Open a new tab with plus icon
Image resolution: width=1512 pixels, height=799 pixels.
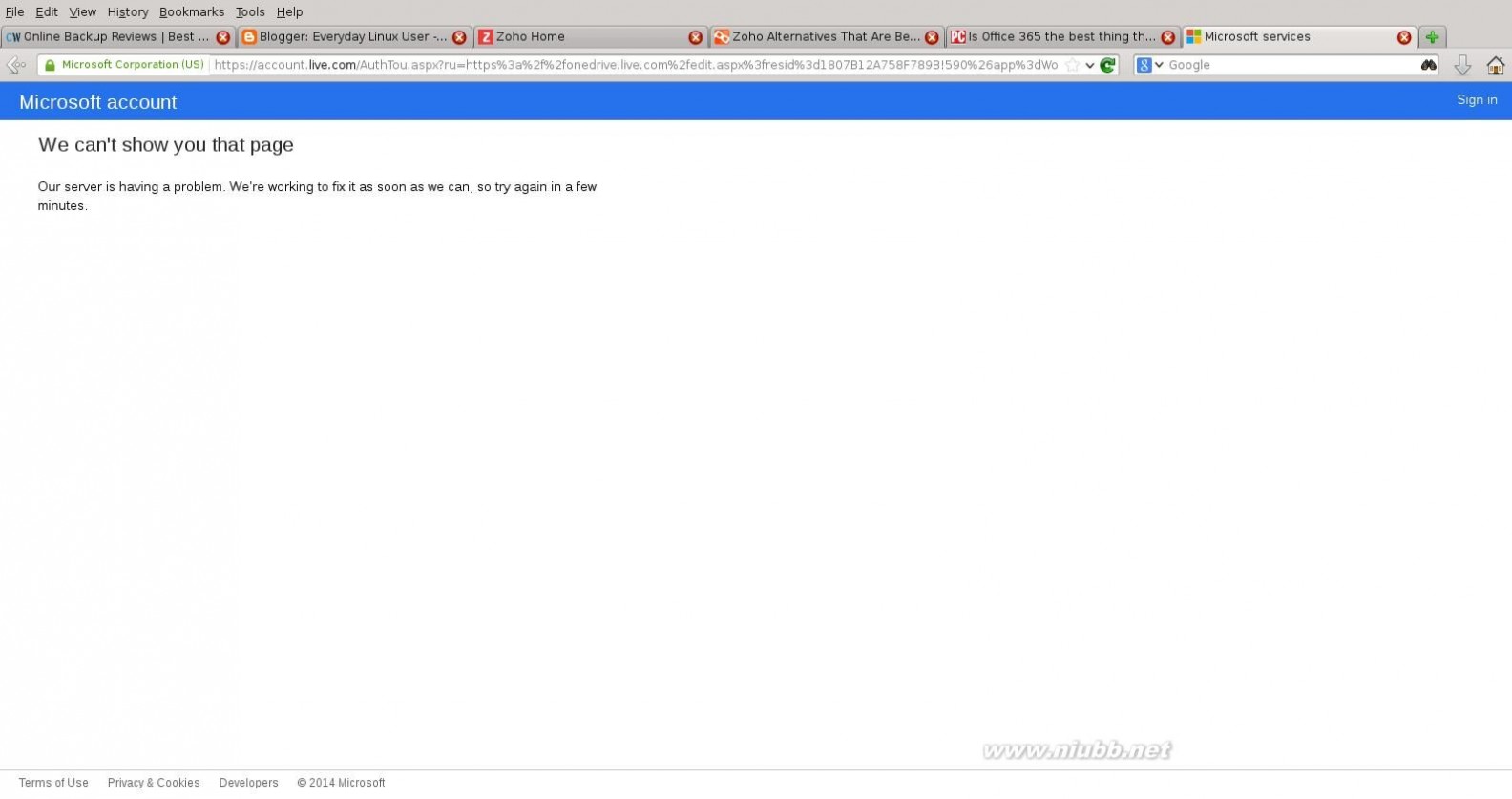pos(1432,37)
